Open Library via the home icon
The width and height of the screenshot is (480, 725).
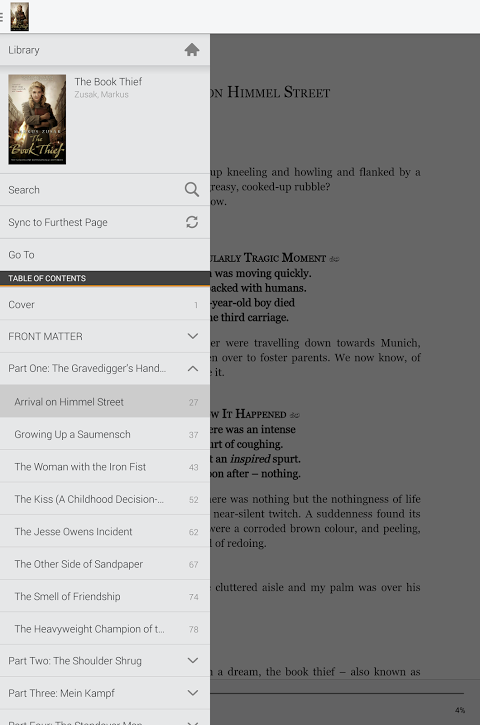(x=191, y=49)
